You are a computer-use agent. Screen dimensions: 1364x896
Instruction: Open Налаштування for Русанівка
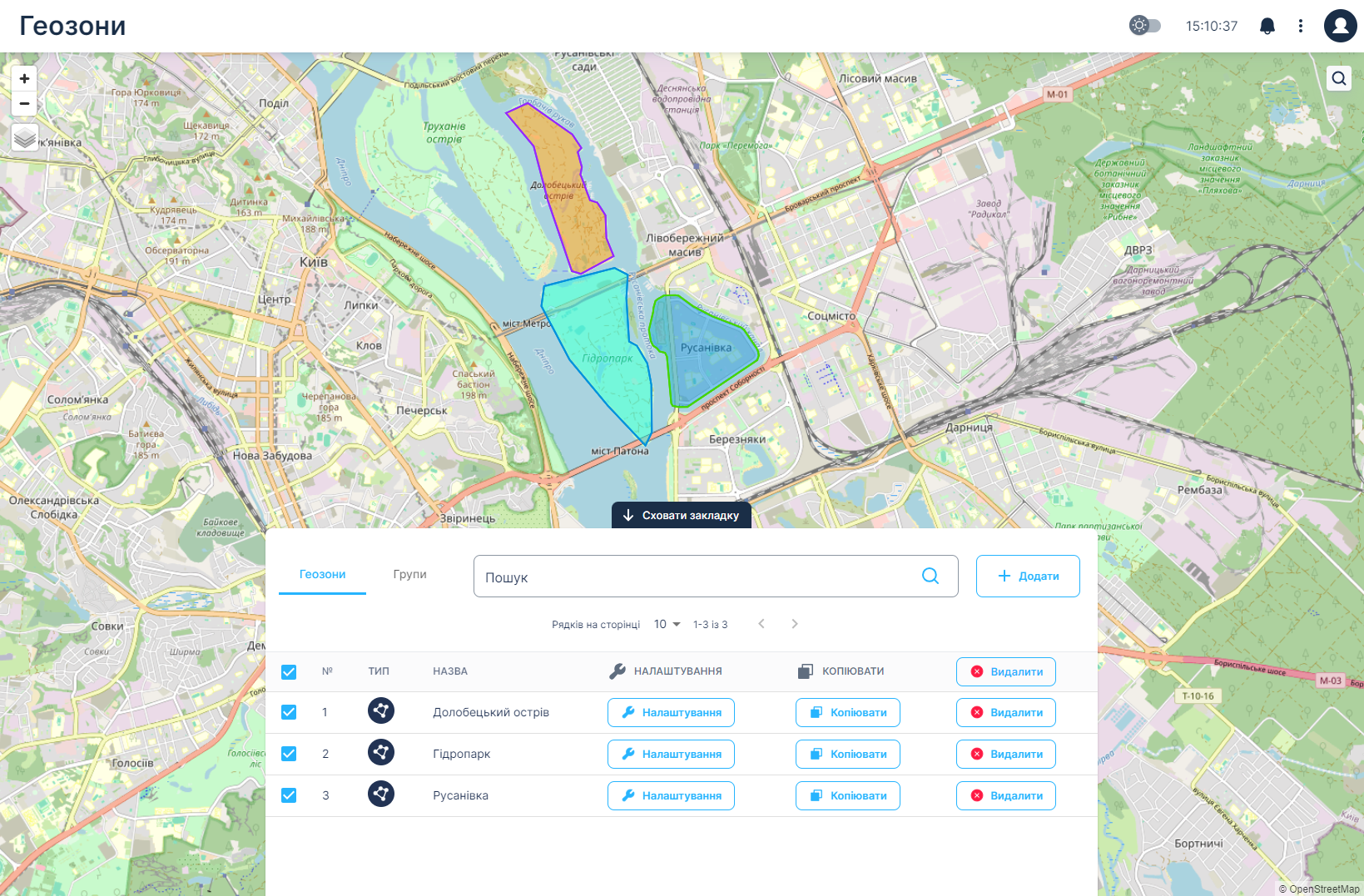coord(671,795)
